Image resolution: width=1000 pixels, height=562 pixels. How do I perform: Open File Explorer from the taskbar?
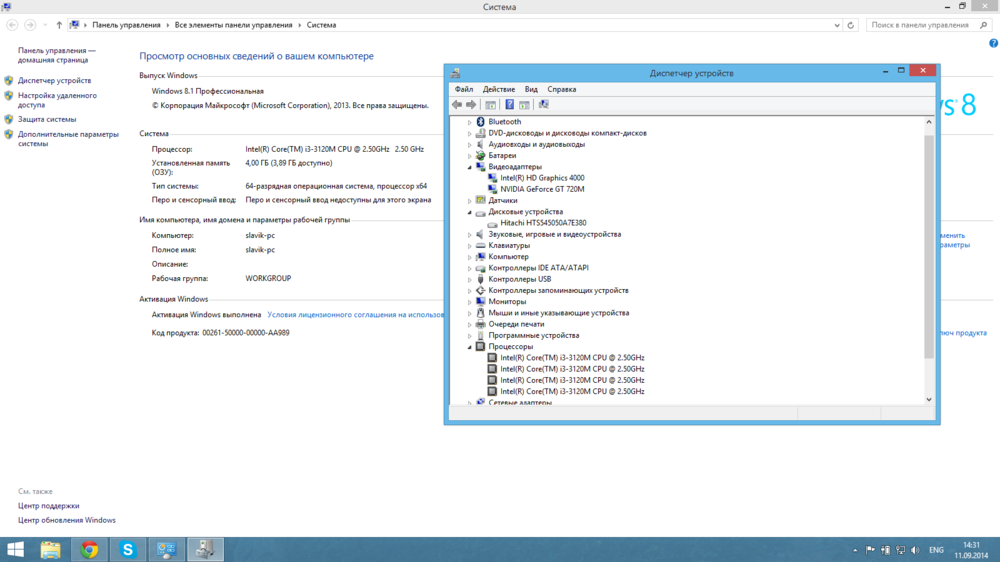point(50,549)
